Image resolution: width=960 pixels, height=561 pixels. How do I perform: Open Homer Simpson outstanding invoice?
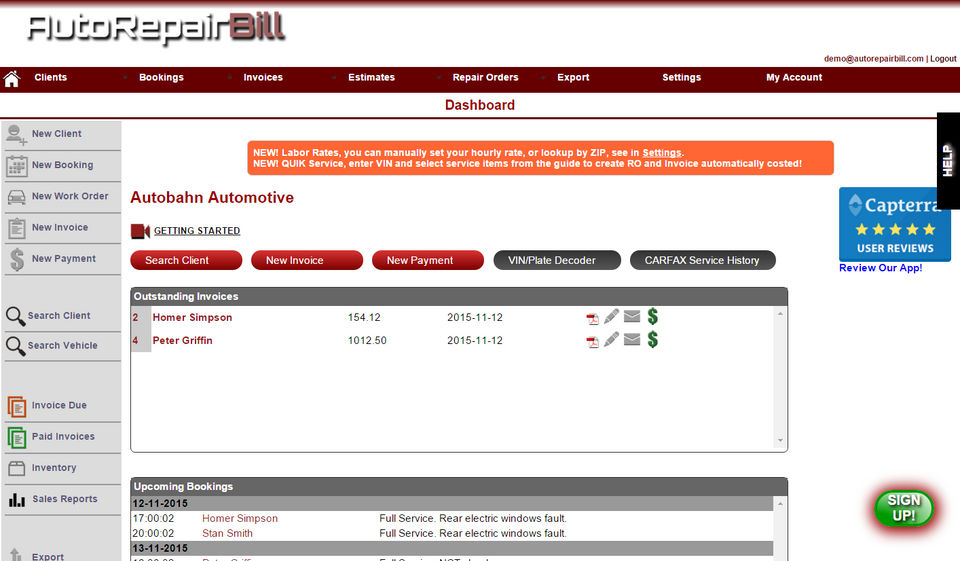(192, 317)
